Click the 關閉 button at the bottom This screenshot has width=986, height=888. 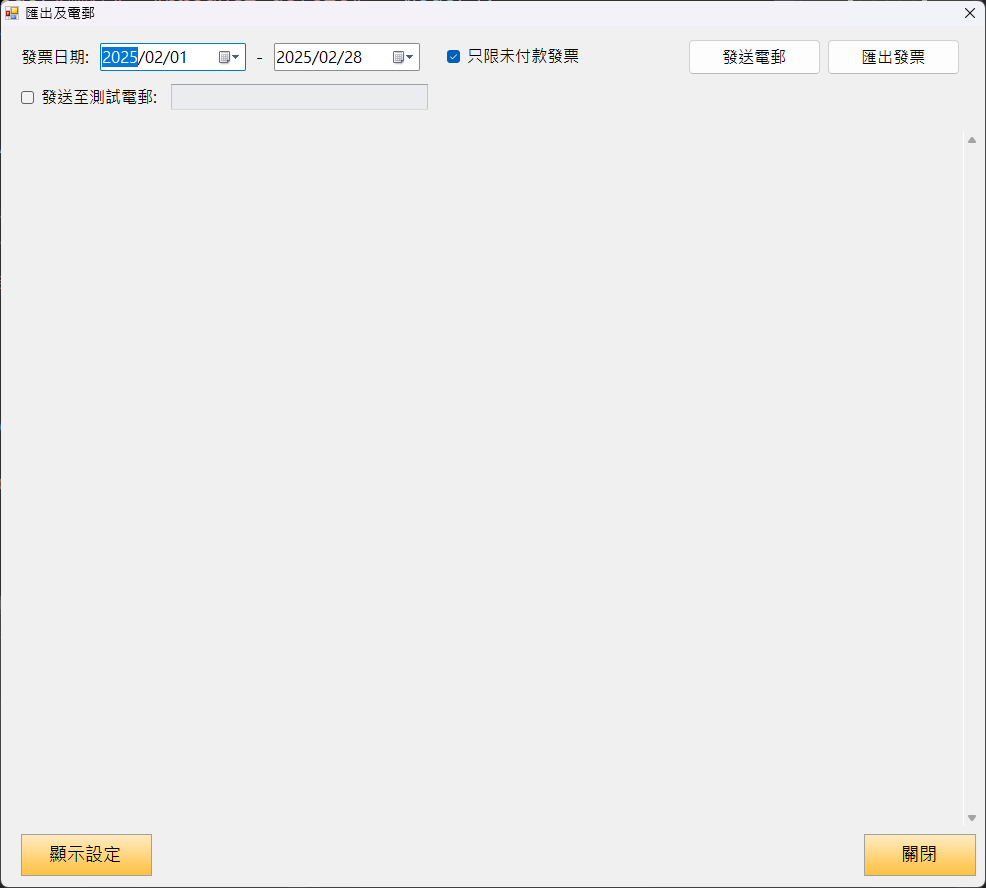tap(919, 855)
